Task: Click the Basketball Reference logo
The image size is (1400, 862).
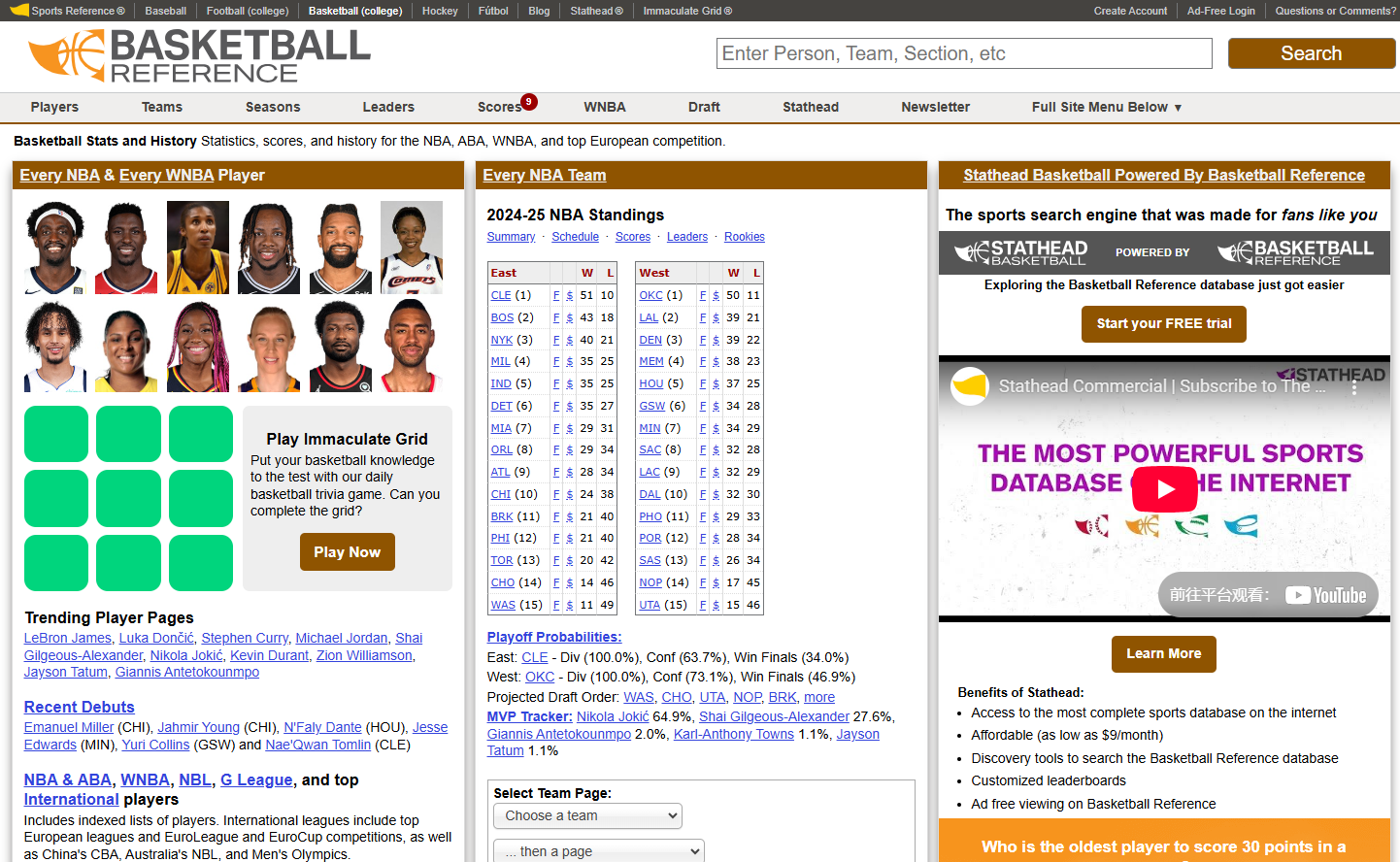Action: click(199, 56)
